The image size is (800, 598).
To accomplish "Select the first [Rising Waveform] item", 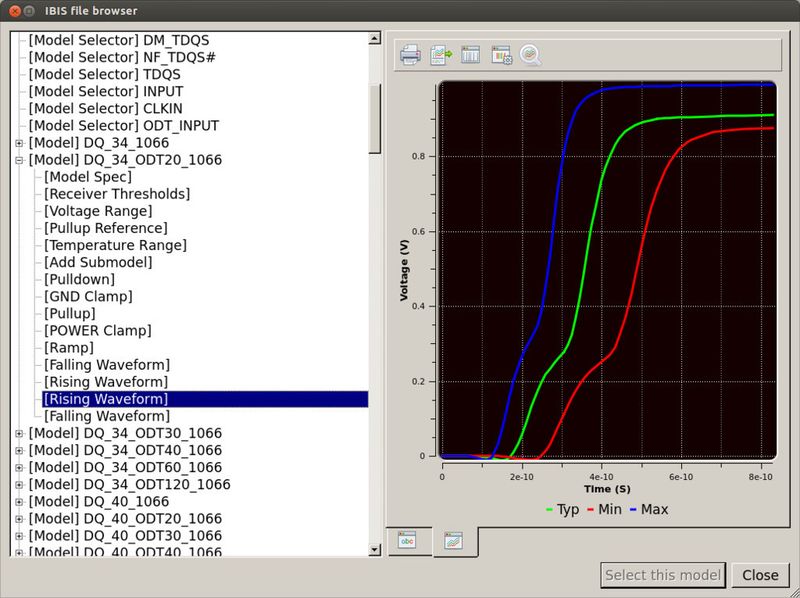I will [x=106, y=382].
